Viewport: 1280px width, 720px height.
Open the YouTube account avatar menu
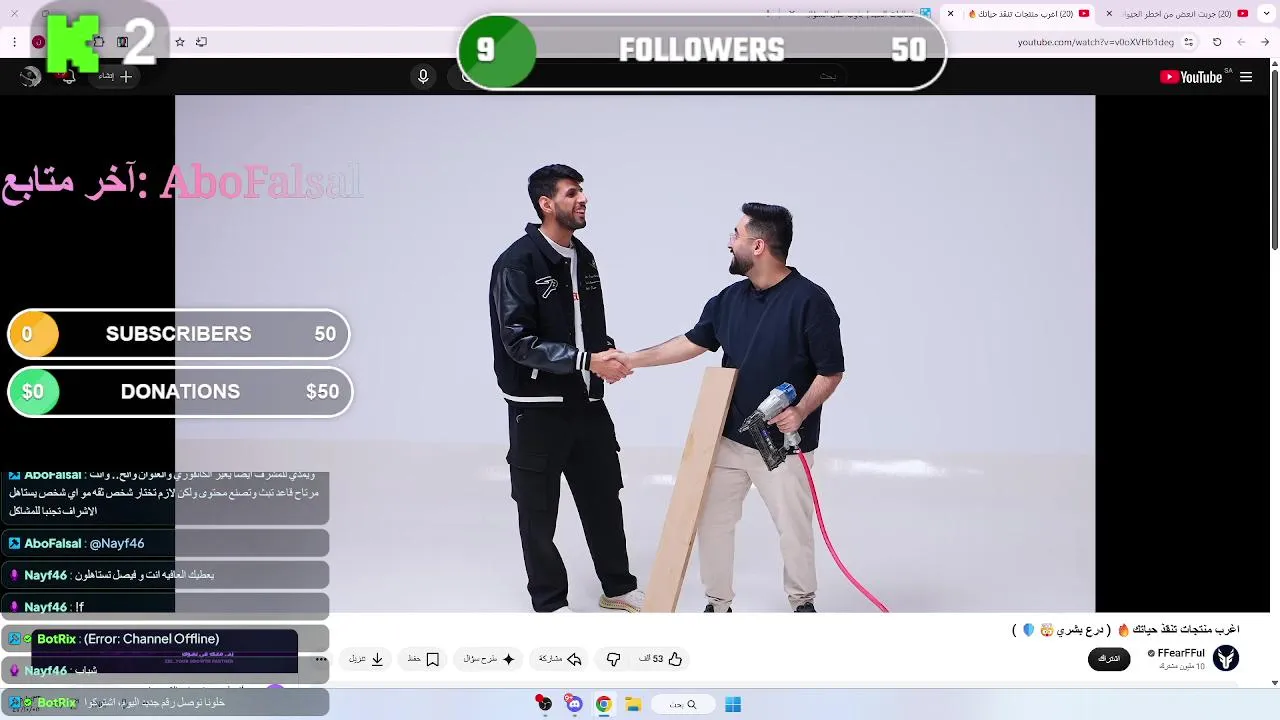(31, 77)
